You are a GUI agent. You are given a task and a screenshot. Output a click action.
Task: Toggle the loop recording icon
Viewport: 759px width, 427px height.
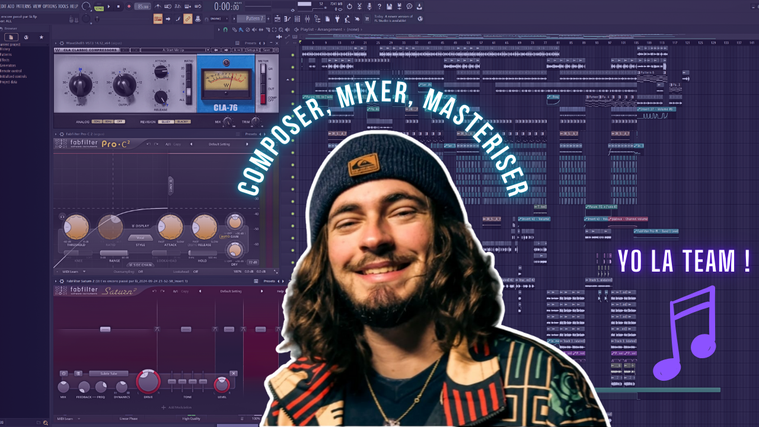pos(198,7)
